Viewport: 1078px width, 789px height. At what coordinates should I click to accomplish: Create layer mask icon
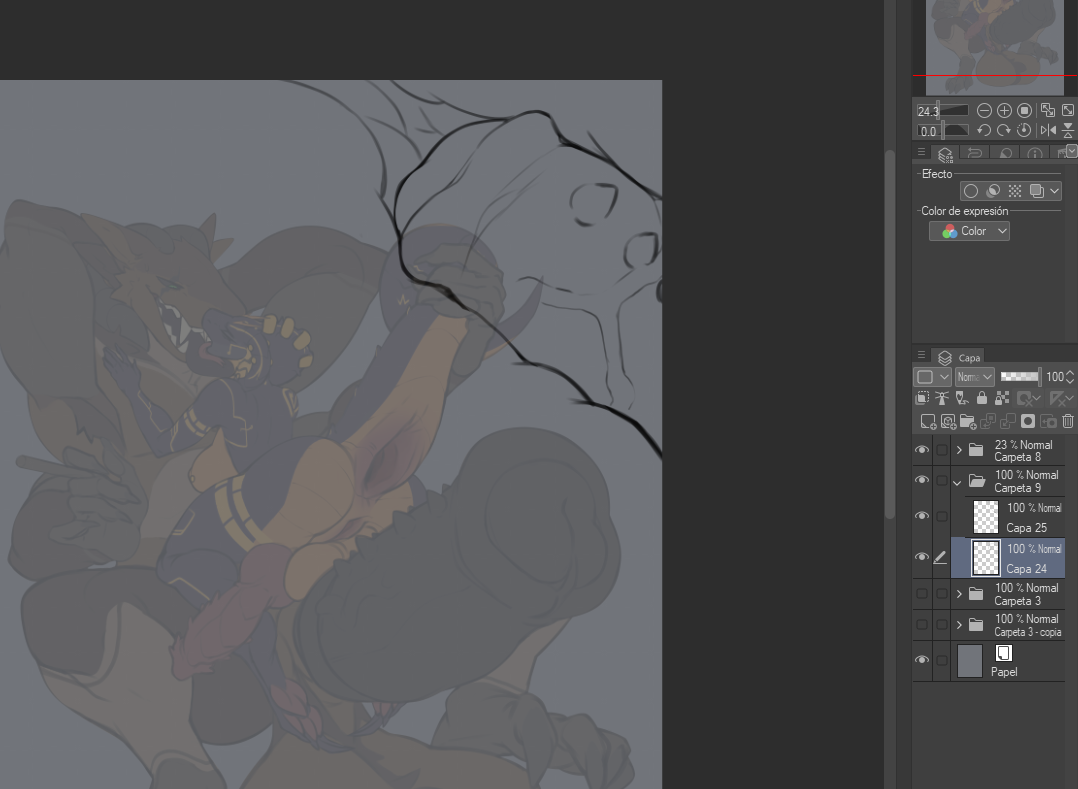click(1028, 421)
